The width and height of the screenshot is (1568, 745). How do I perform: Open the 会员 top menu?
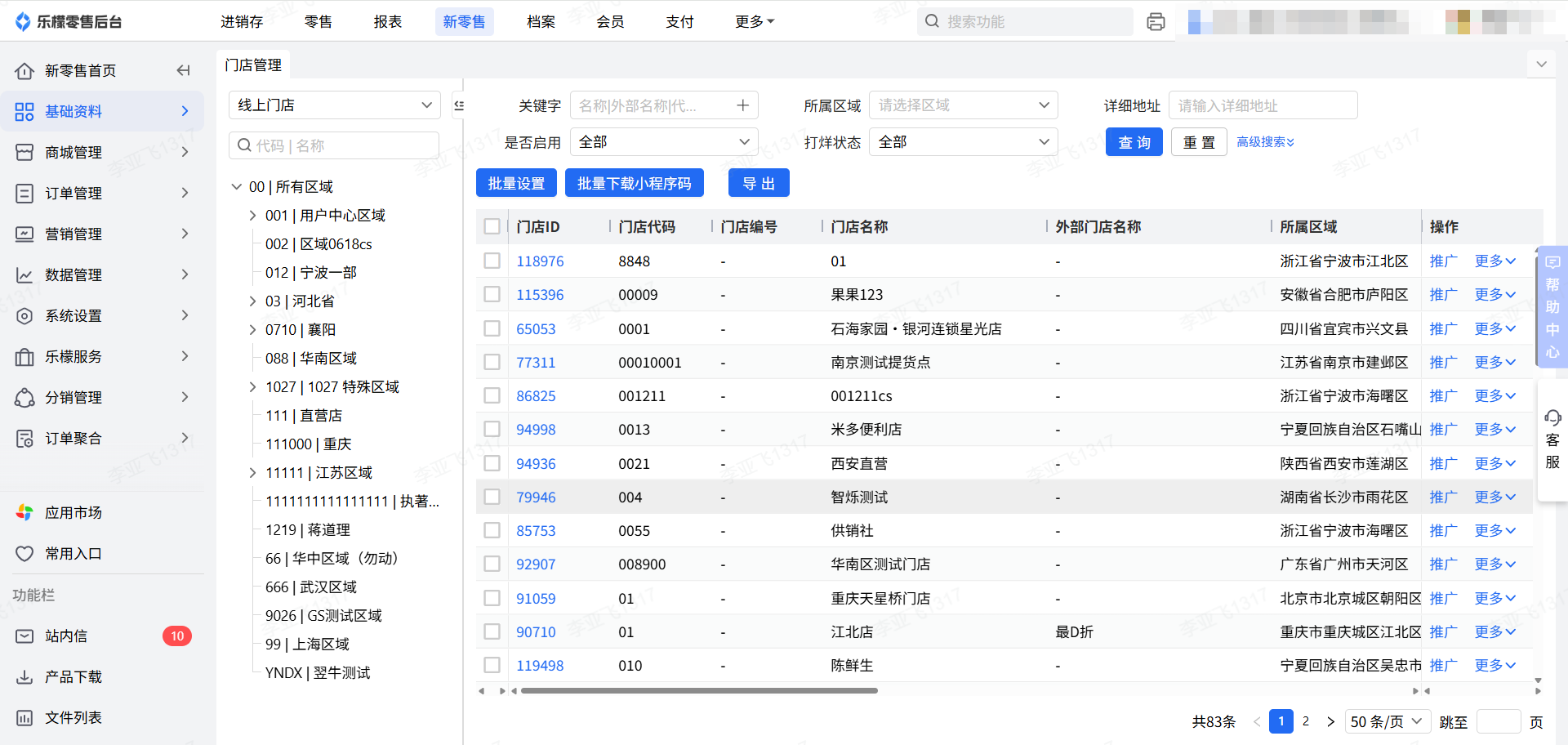coord(610,22)
